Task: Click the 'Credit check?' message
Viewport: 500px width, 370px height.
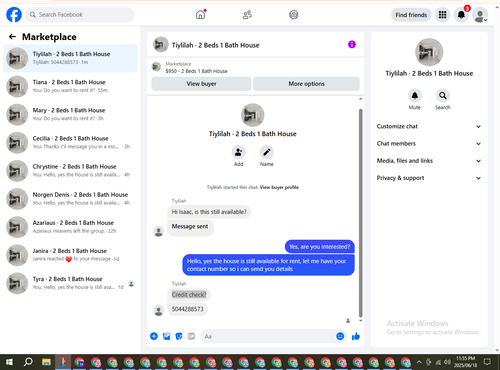Action: [189, 295]
